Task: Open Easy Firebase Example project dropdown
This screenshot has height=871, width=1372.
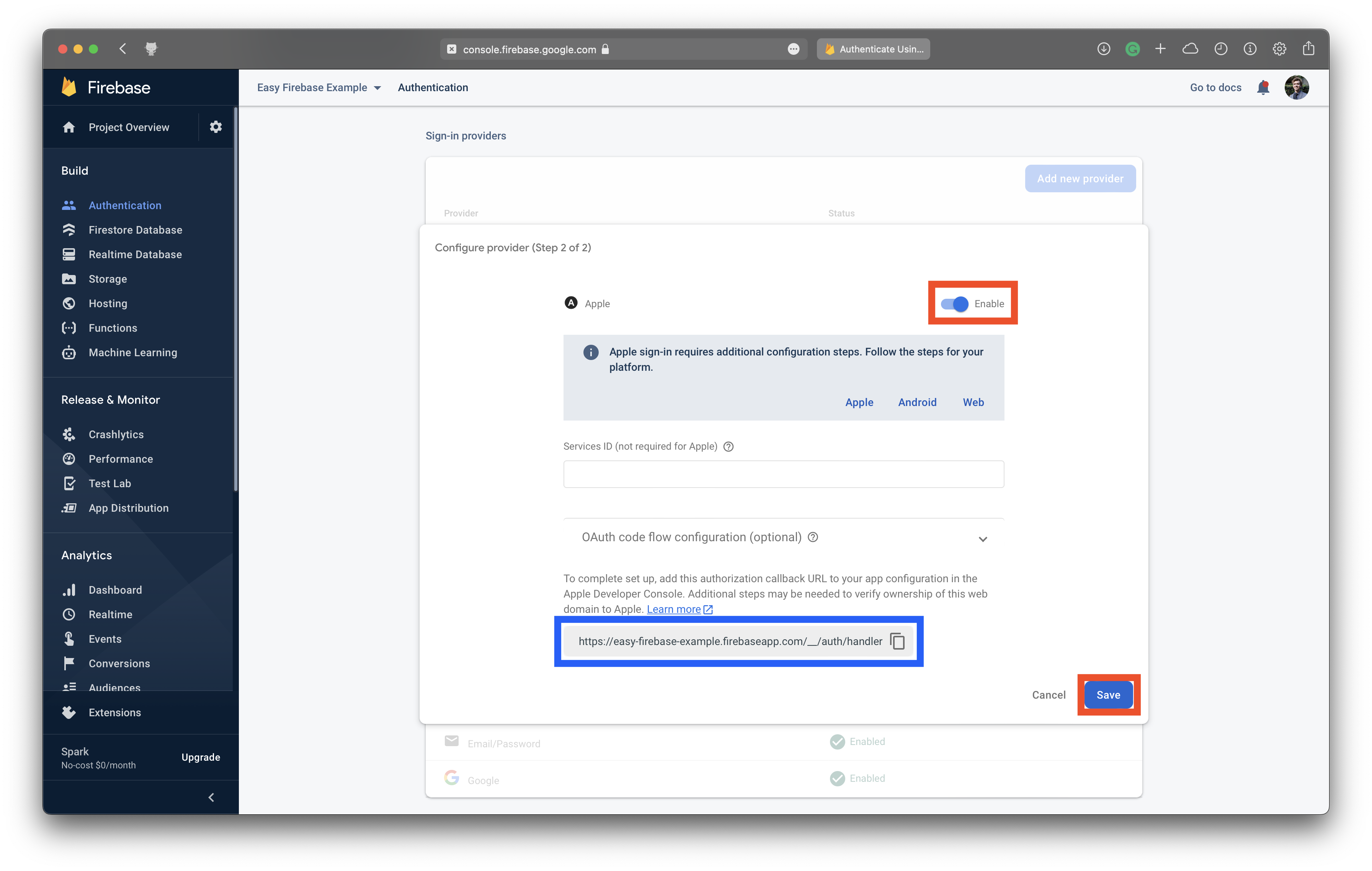Action: coord(318,87)
